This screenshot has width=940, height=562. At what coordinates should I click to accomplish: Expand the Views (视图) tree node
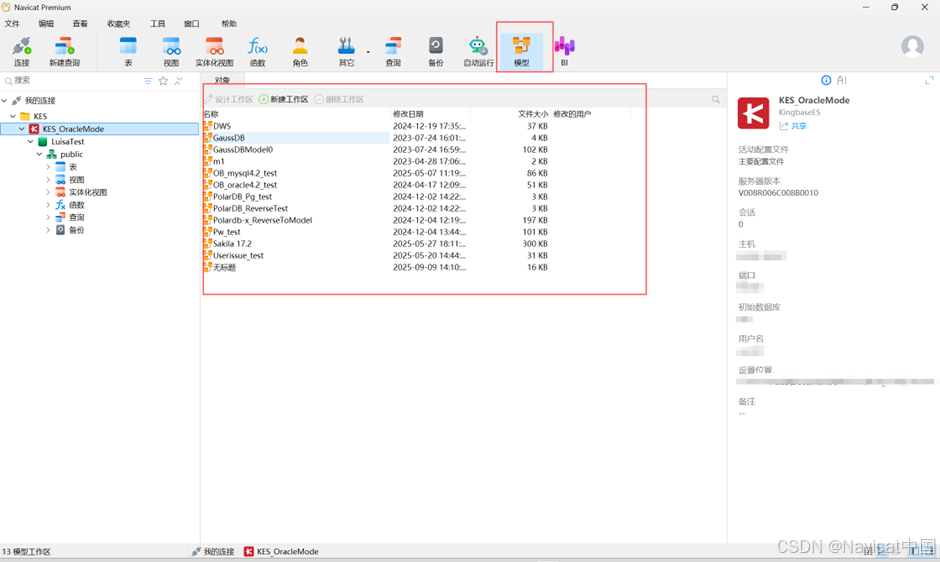click(48, 180)
